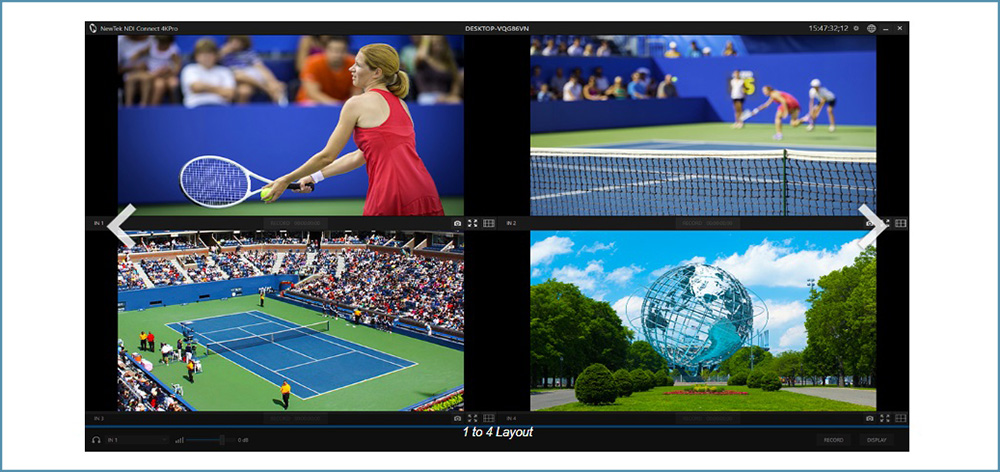Image resolution: width=1000 pixels, height=472 pixels.
Task: Make the IN 1 viewport fullscreen
Action: (x=473, y=223)
